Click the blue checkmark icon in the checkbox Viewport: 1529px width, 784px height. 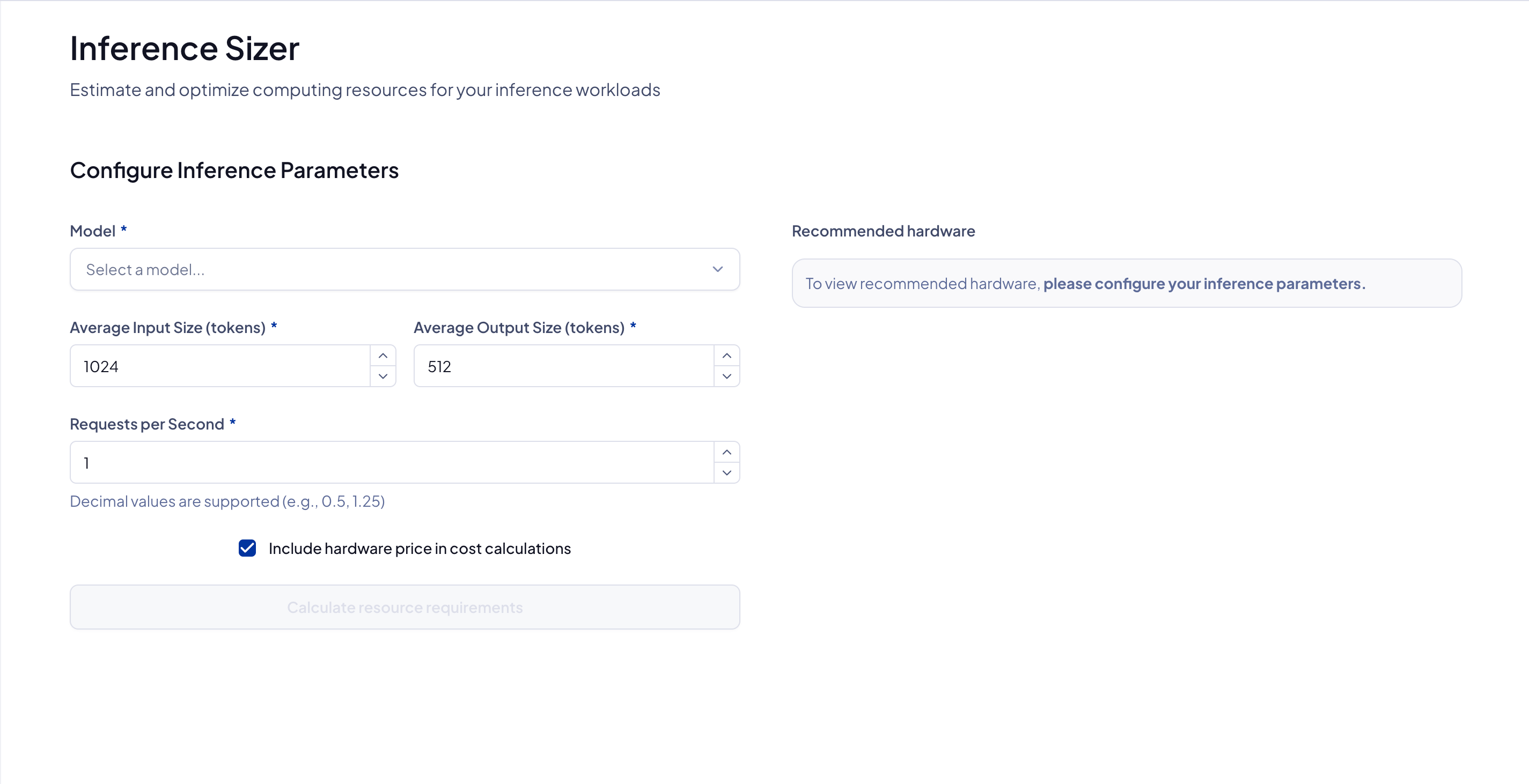[x=247, y=548]
